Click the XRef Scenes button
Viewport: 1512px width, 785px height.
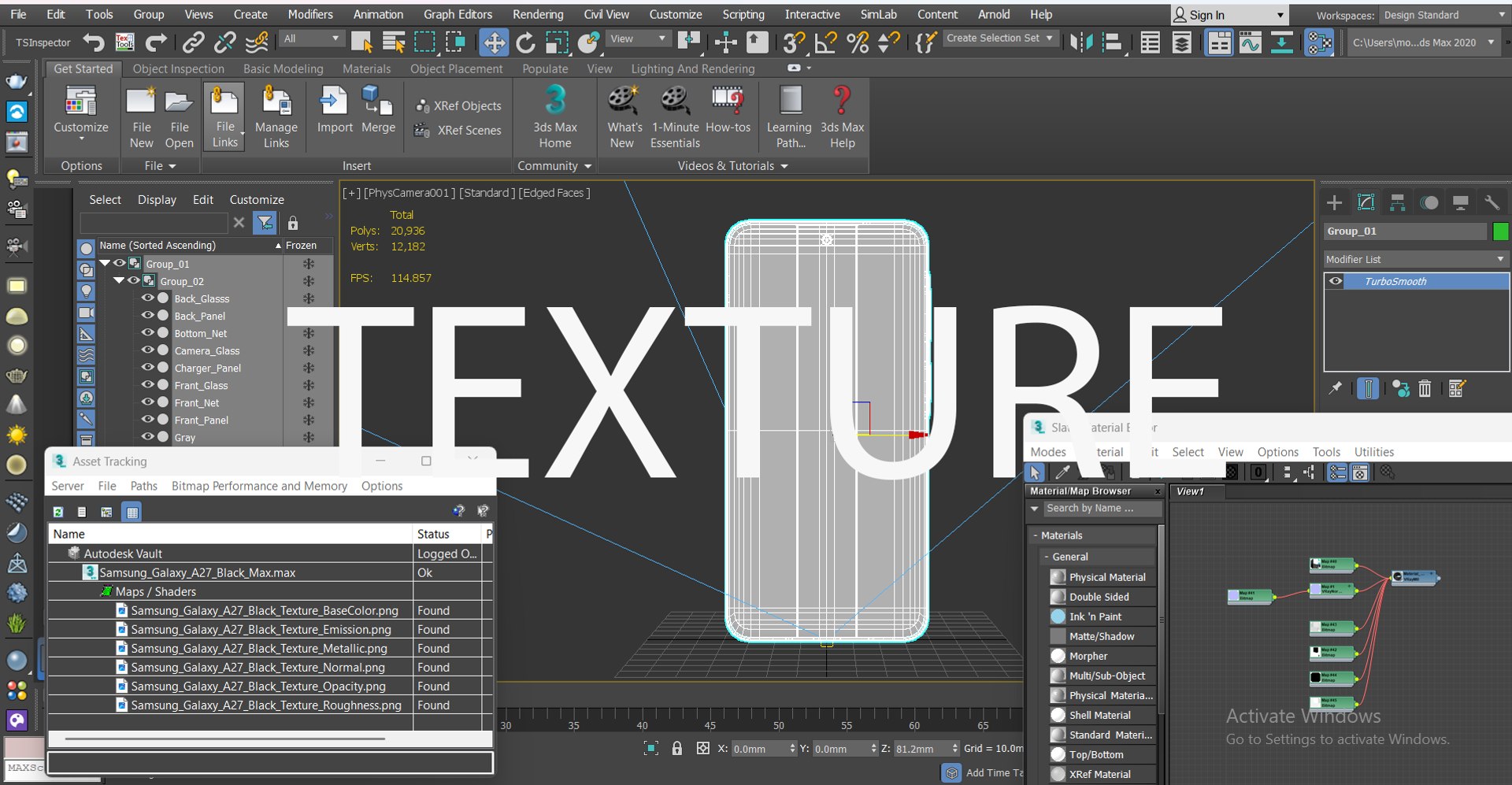458,130
